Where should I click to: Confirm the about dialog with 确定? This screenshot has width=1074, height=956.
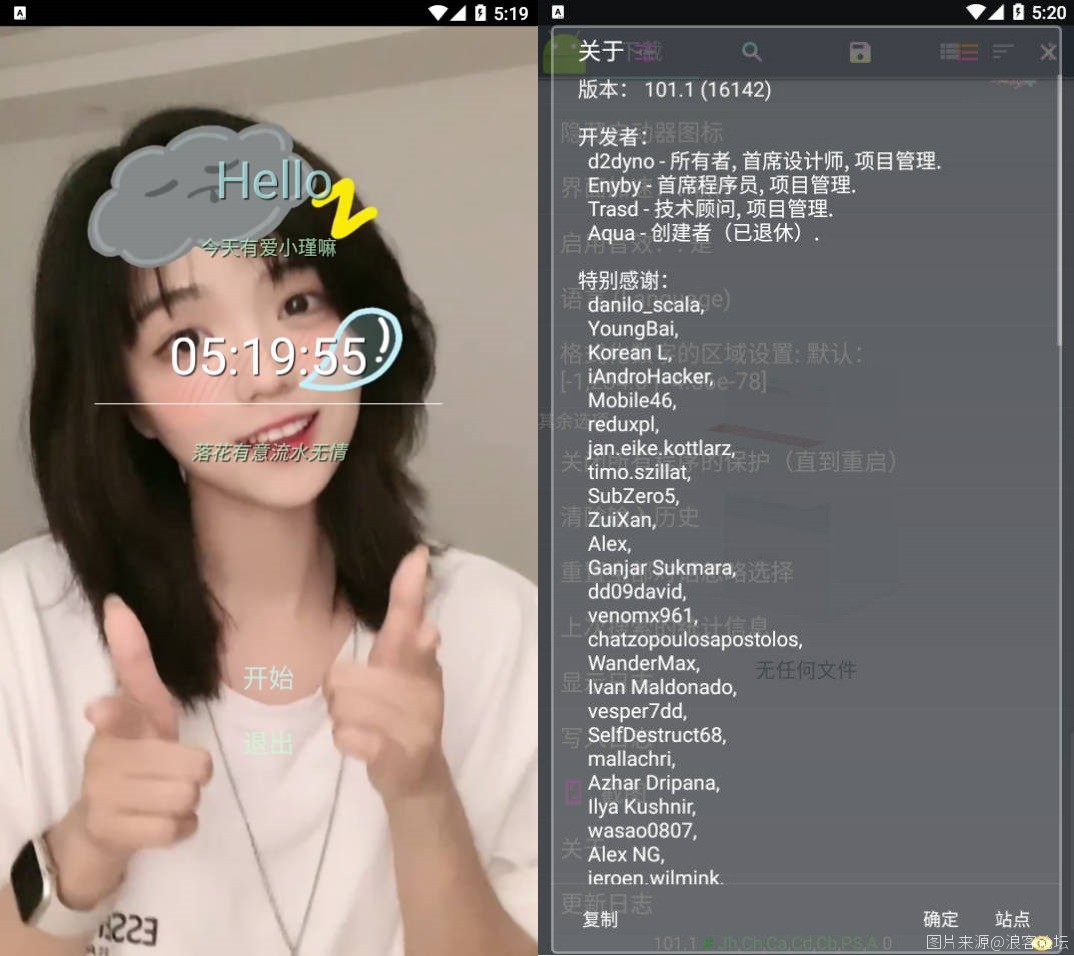coord(940,918)
